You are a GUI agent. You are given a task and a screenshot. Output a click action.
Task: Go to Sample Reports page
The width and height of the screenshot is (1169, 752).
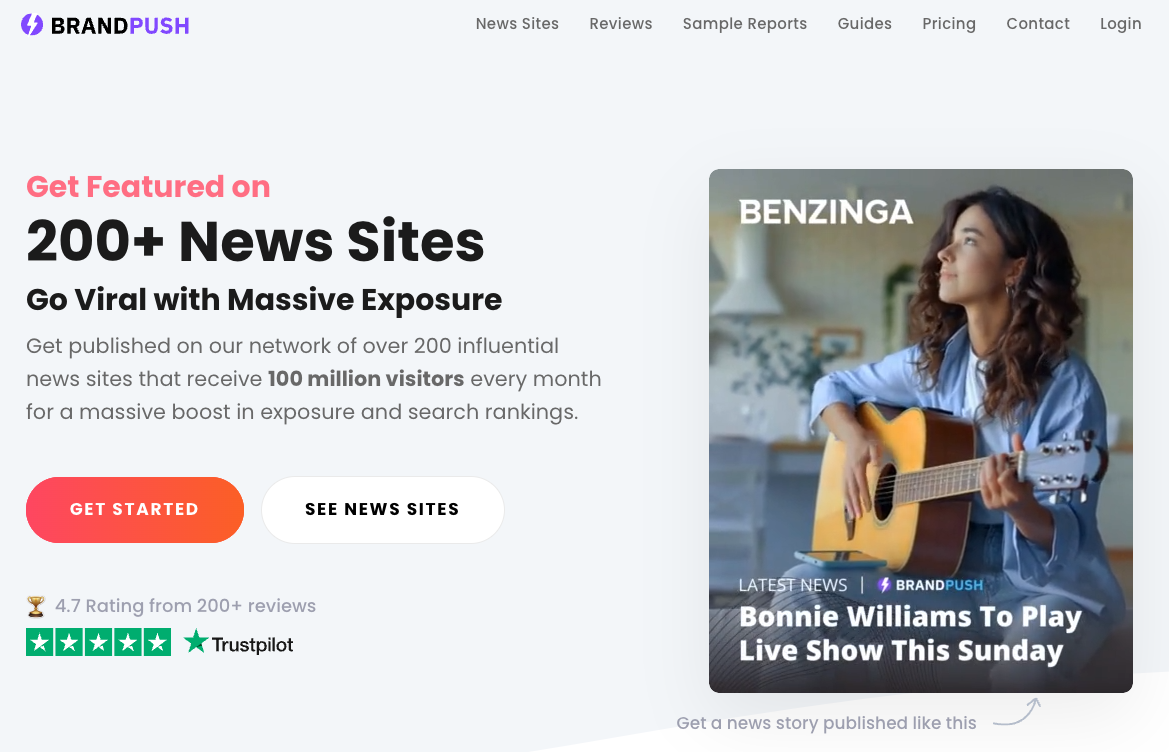745,24
